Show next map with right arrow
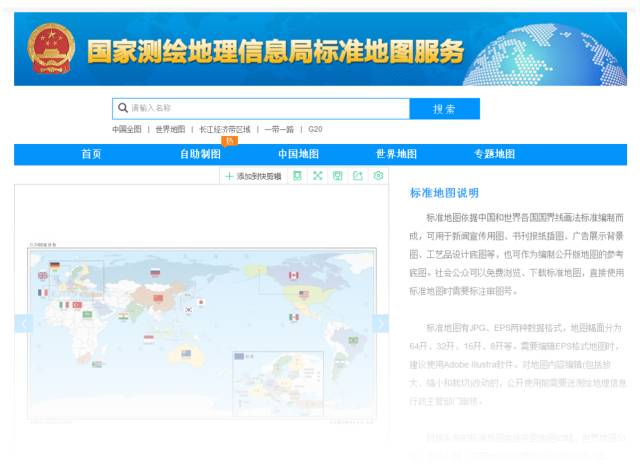This screenshot has height=465, width=640. pyautogui.click(x=380, y=324)
